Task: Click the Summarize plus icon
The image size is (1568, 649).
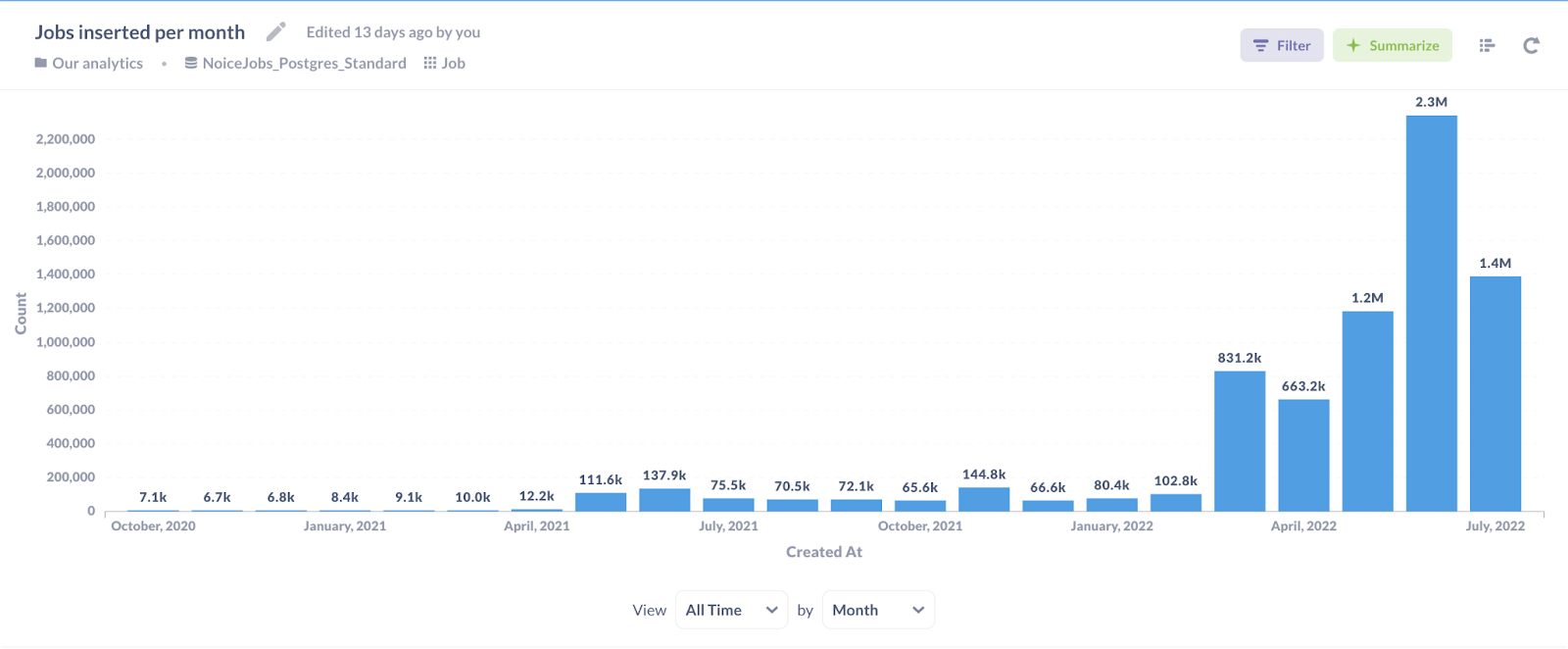Action: coord(1353,45)
